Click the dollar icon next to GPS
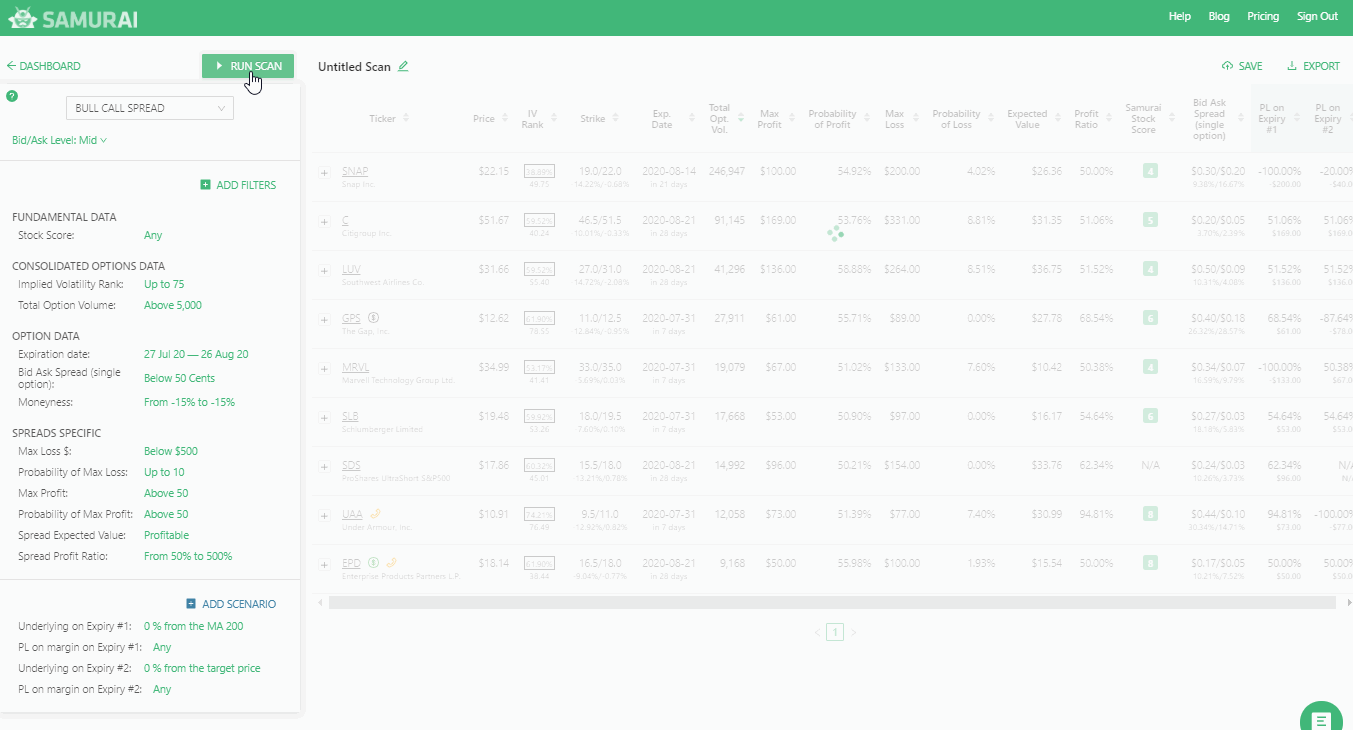This screenshot has width=1353, height=730. click(373, 318)
